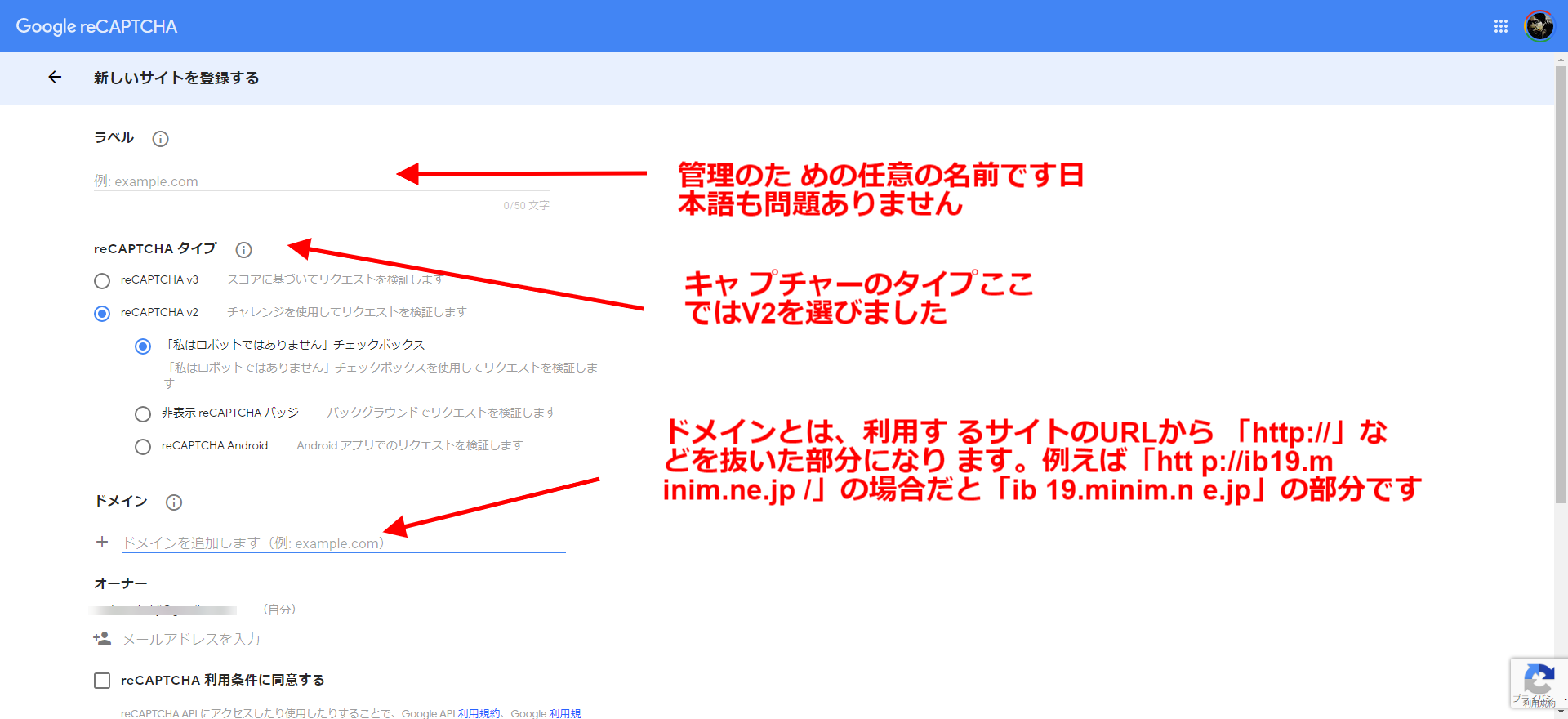Focus the ドメインを追加します input field
This screenshot has width=1568, height=719.
[x=343, y=543]
